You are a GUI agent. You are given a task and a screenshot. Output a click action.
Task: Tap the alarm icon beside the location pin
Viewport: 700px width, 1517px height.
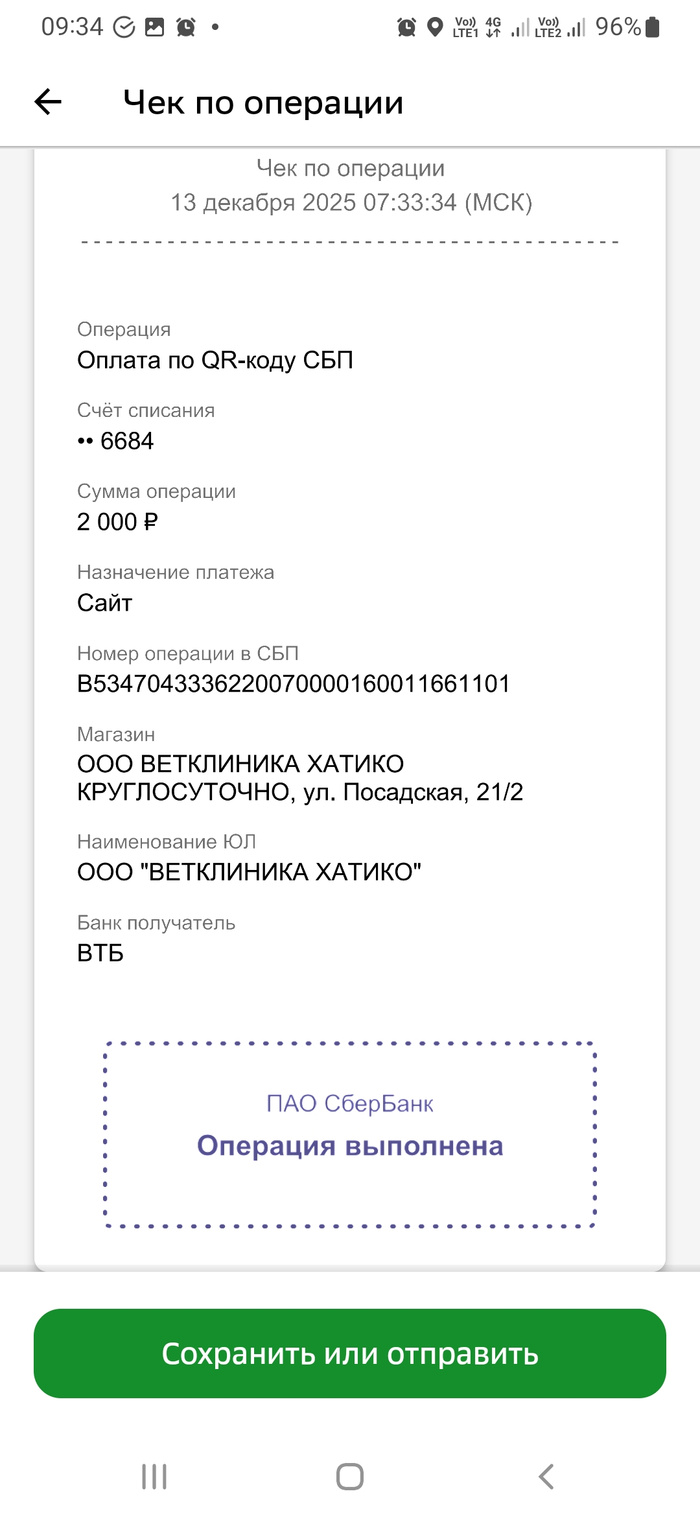(x=406, y=27)
